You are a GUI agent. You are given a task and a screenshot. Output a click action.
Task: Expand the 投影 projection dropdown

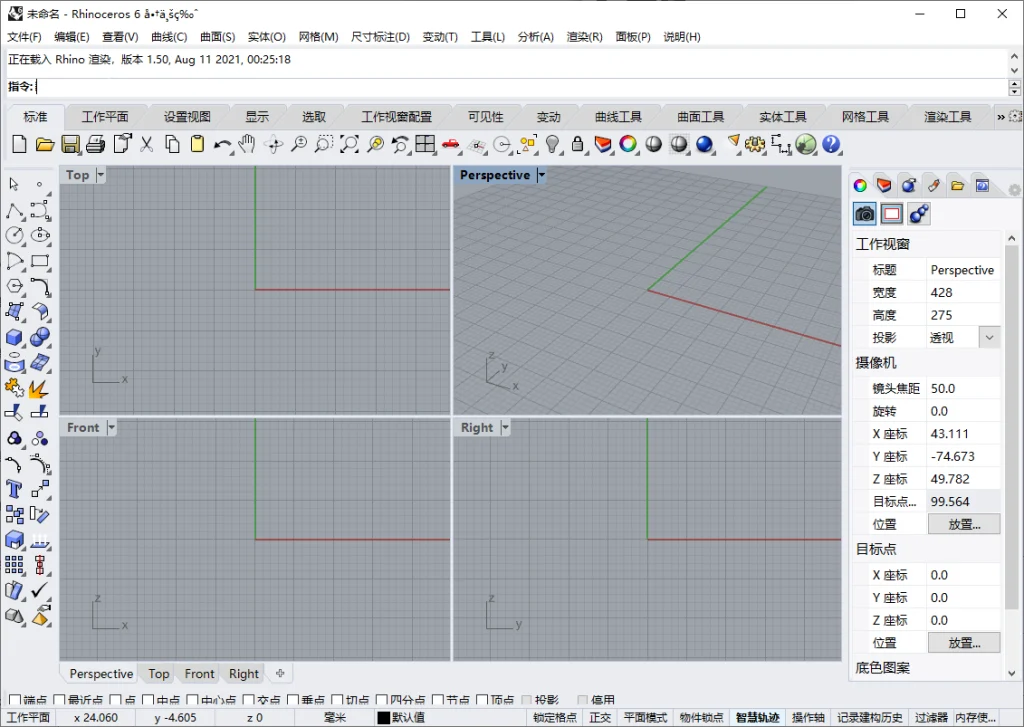[x=989, y=338]
